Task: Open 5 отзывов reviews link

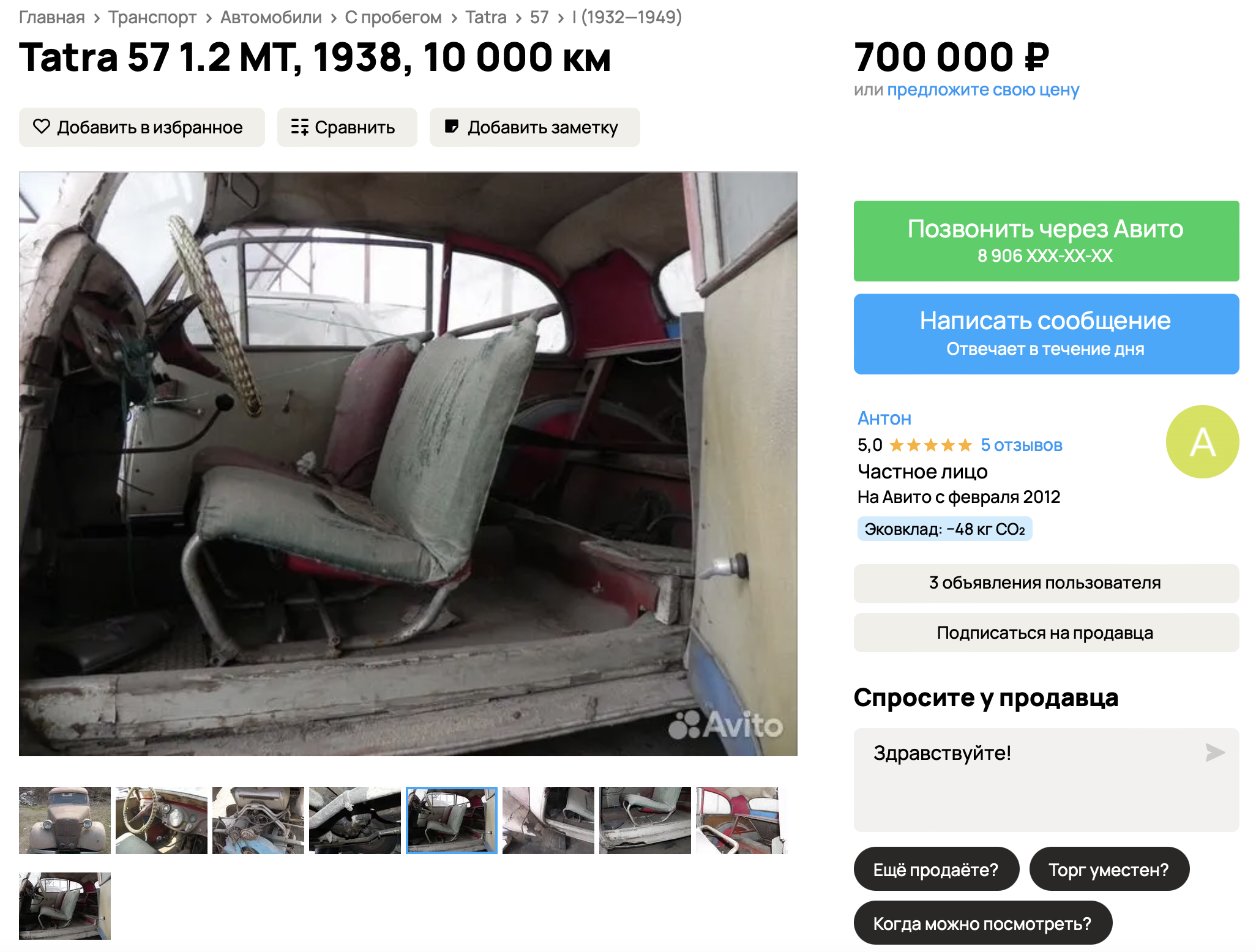Action: pyautogui.click(x=1021, y=445)
